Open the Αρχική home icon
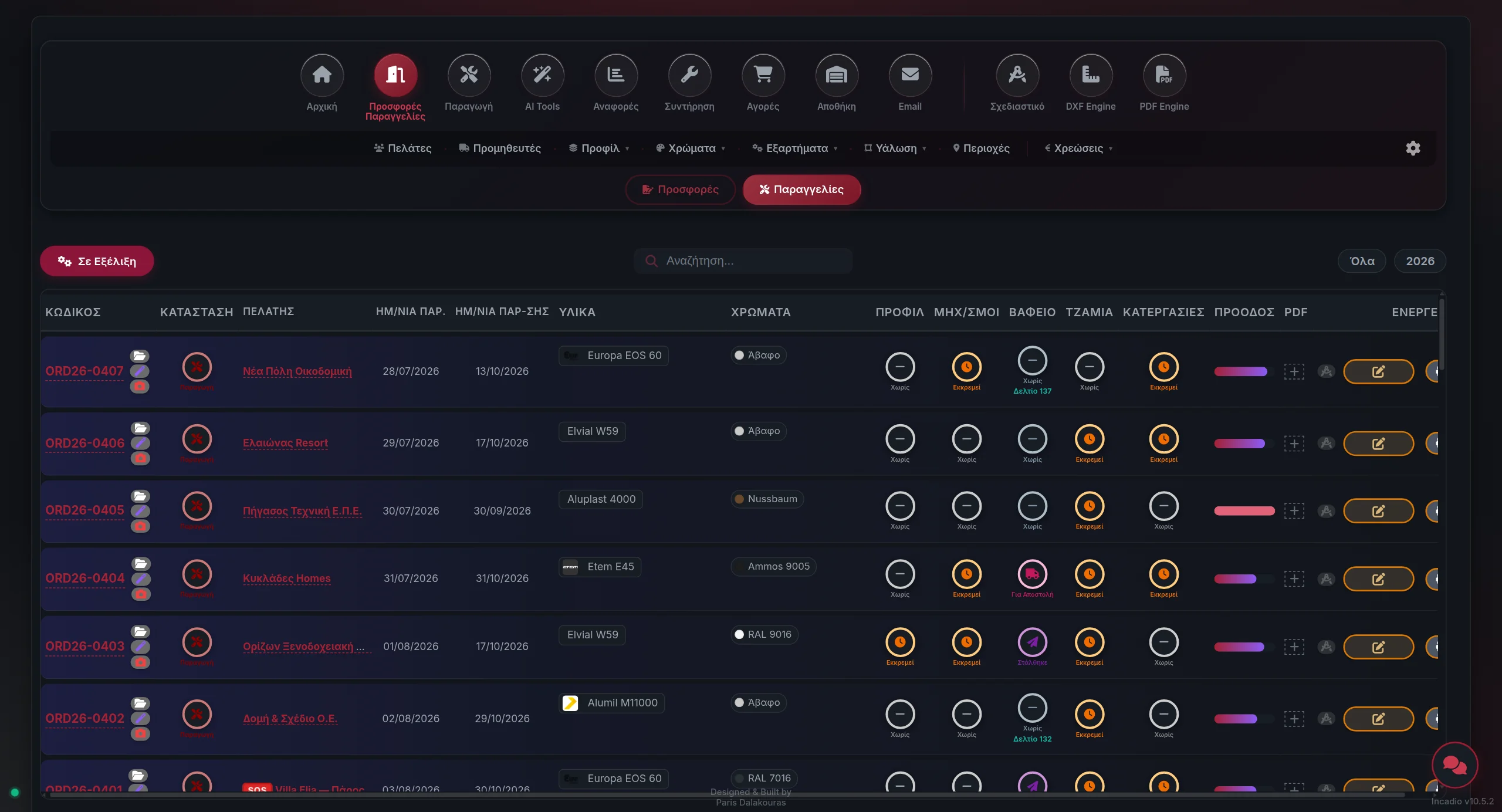The height and width of the screenshot is (812, 1502). (x=322, y=75)
